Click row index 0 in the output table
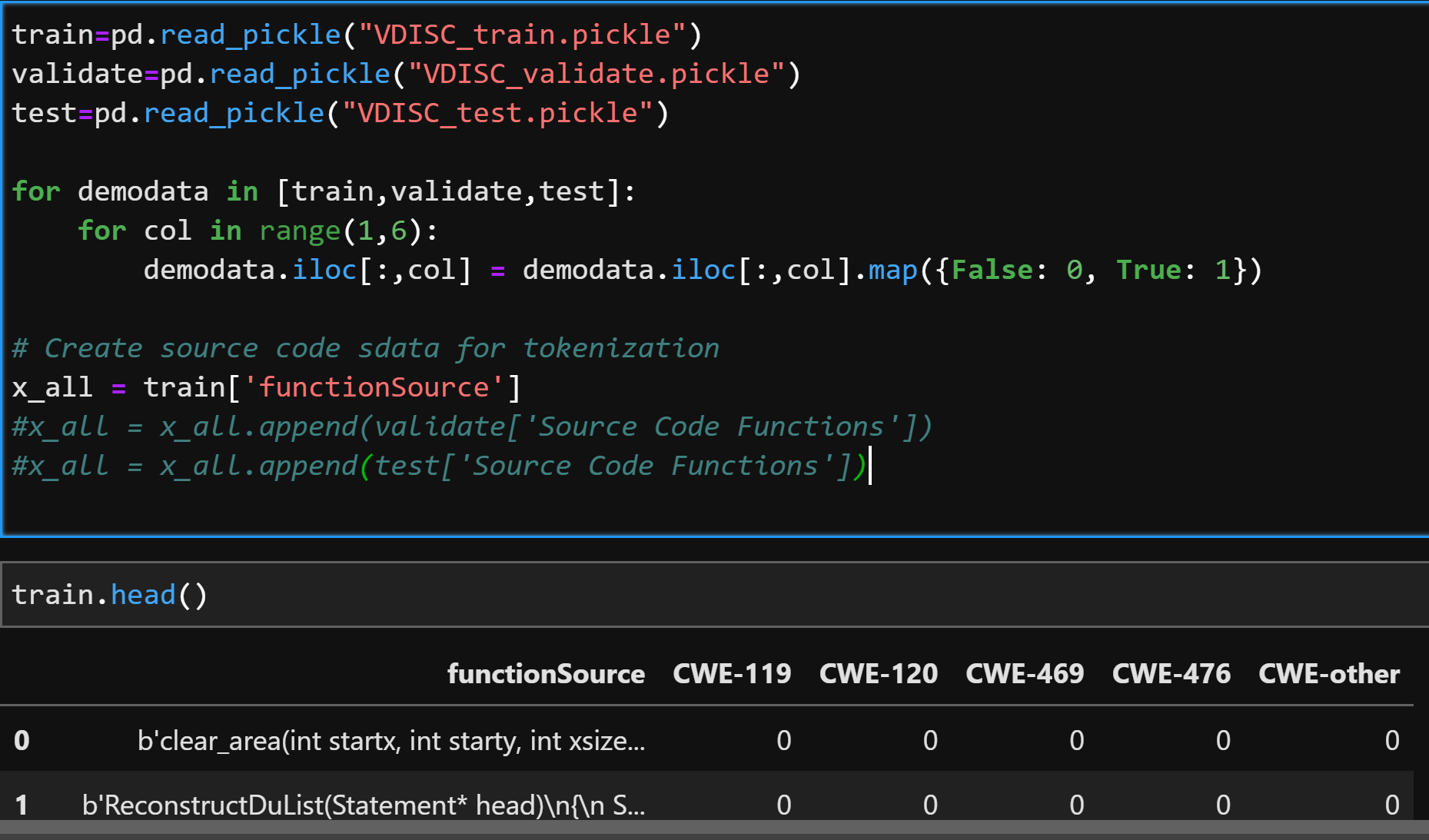1429x840 pixels. click(x=21, y=740)
